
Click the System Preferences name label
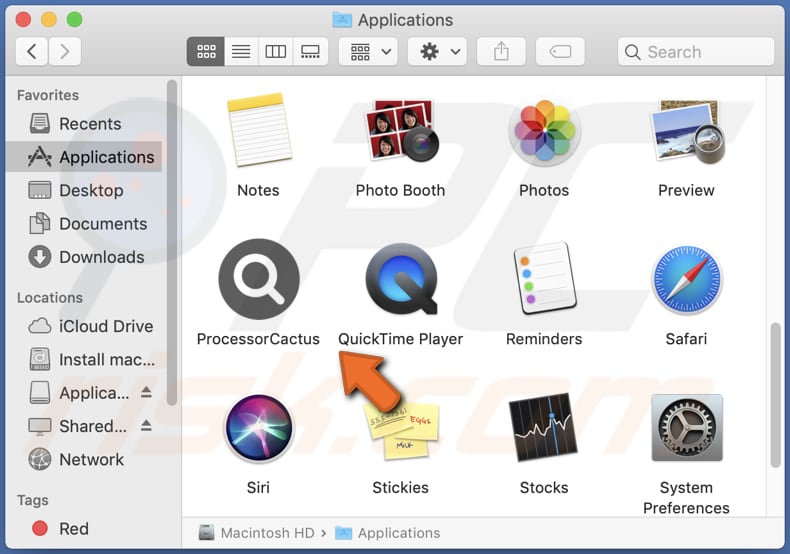686,498
